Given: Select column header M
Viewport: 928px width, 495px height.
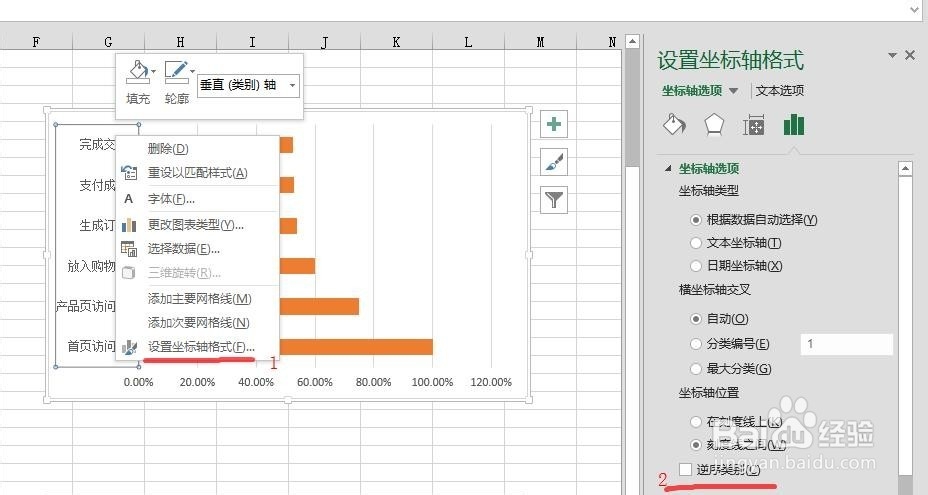Looking at the screenshot, I should click(540, 42).
